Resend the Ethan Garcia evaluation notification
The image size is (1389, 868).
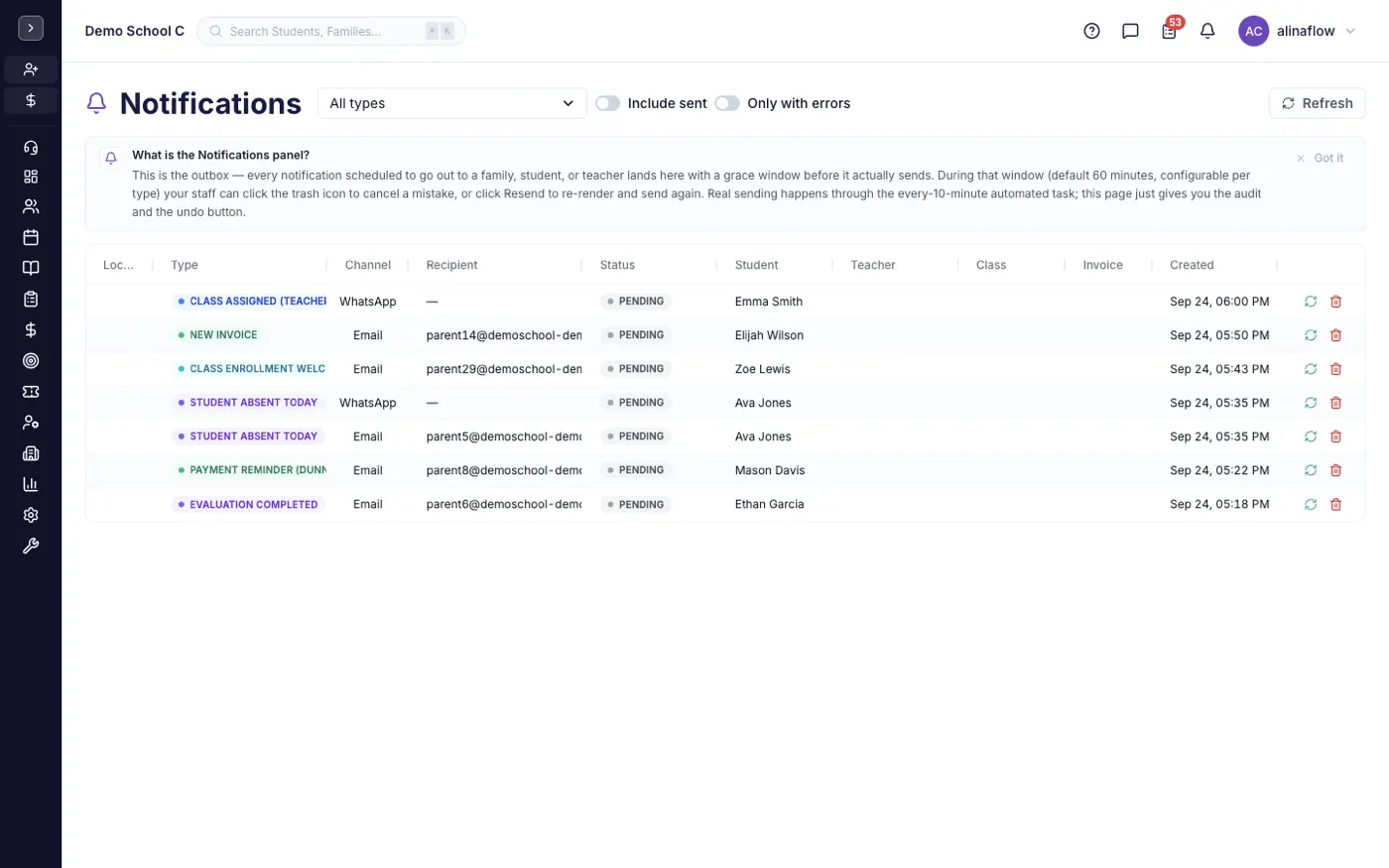(1311, 504)
